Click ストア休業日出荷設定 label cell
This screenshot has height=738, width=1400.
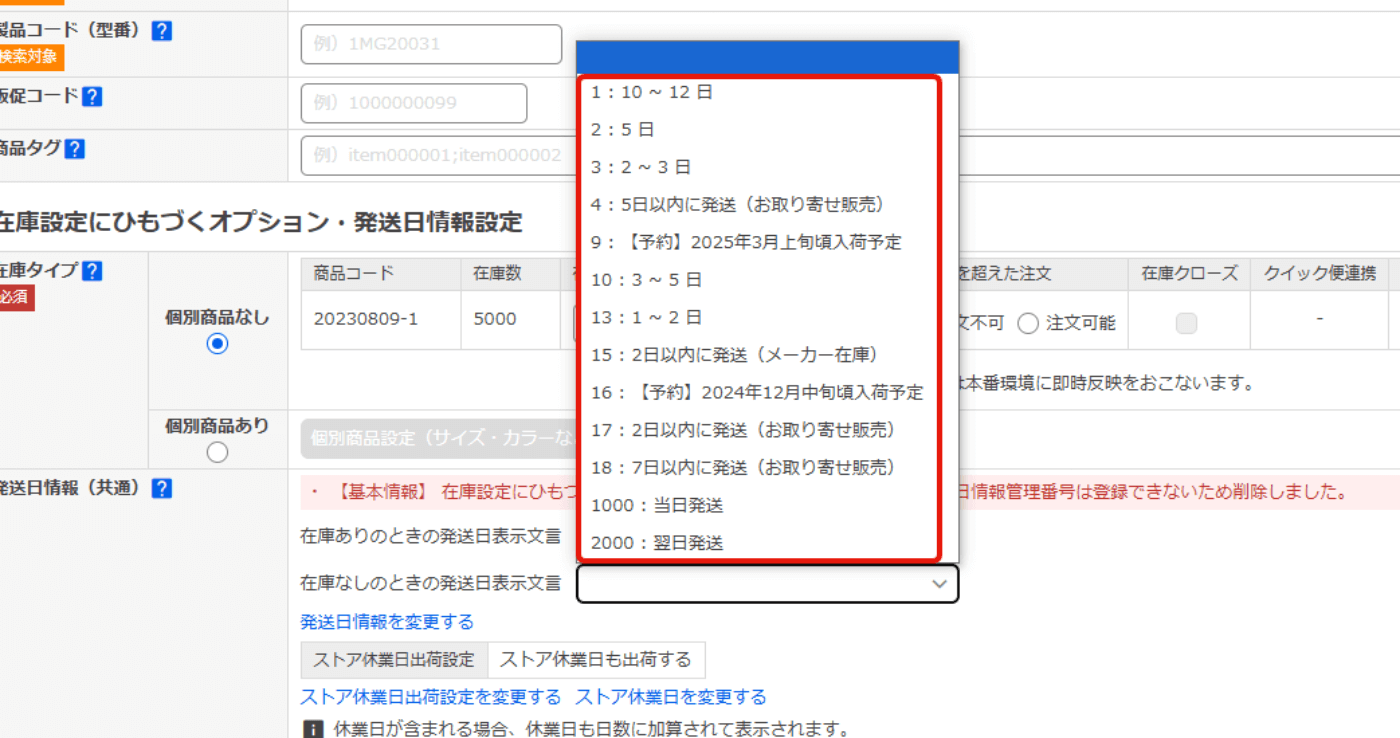pos(394,660)
